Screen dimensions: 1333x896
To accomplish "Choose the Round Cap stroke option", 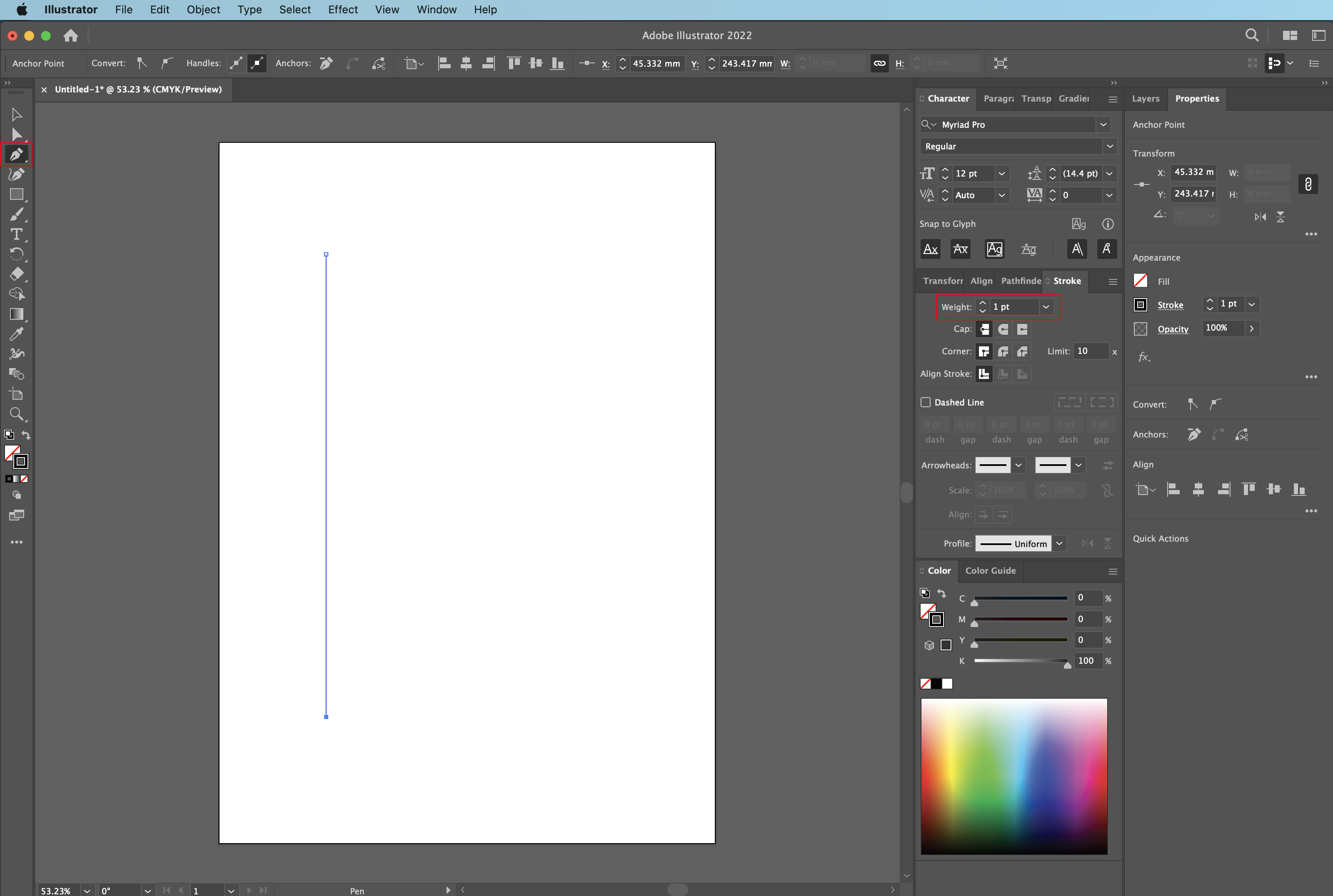I will pos(1003,329).
